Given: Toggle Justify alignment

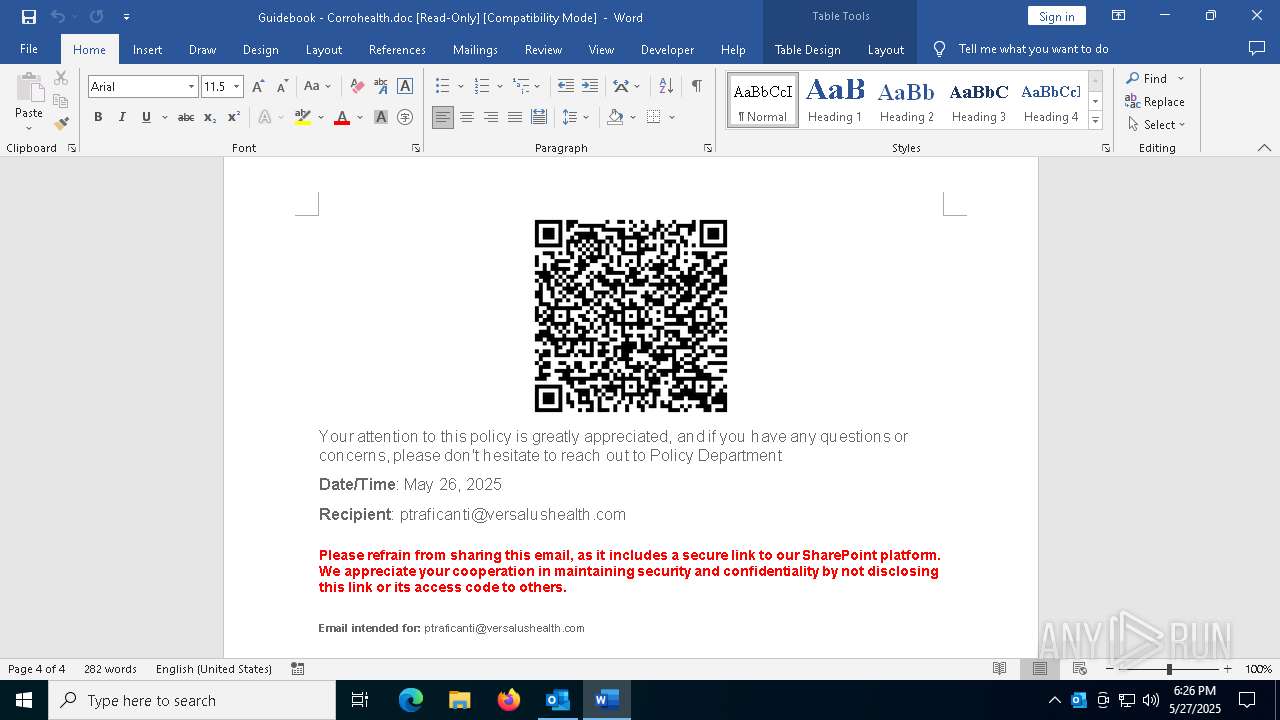Looking at the screenshot, I should pos(515,117).
